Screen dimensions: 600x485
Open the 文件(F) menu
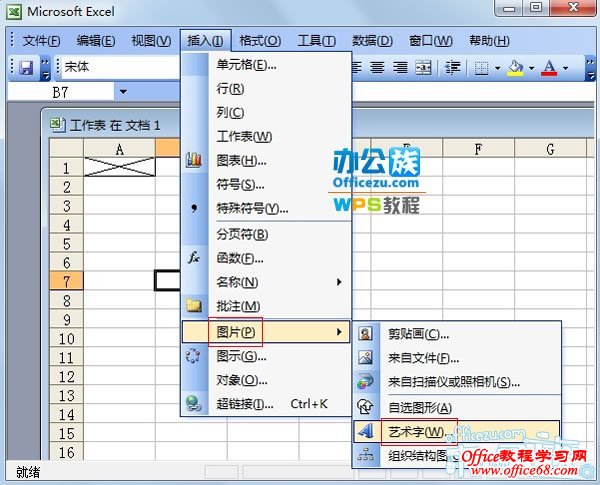pyautogui.click(x=41, y=41)
